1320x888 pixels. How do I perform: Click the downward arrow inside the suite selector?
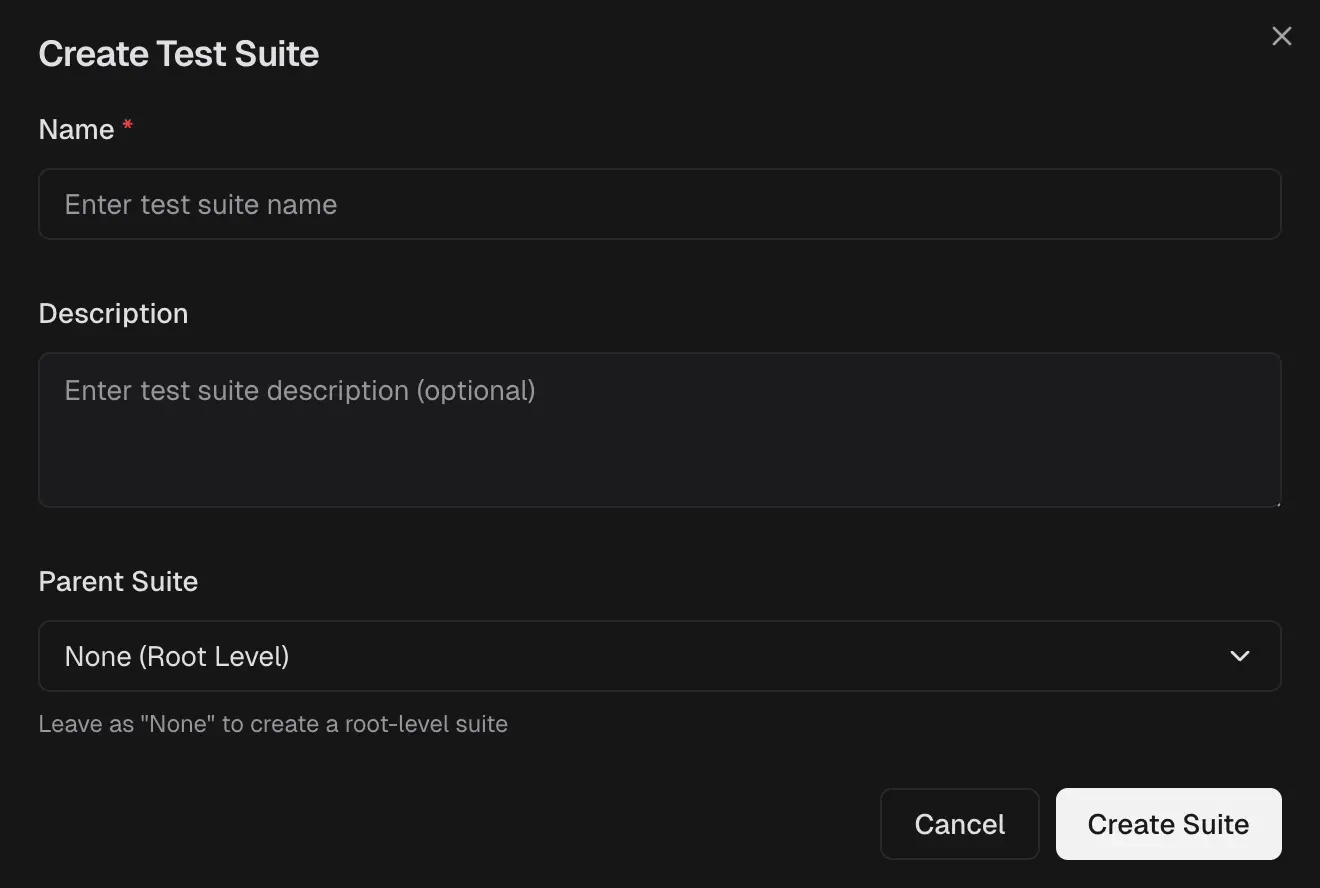point(1240,656)
